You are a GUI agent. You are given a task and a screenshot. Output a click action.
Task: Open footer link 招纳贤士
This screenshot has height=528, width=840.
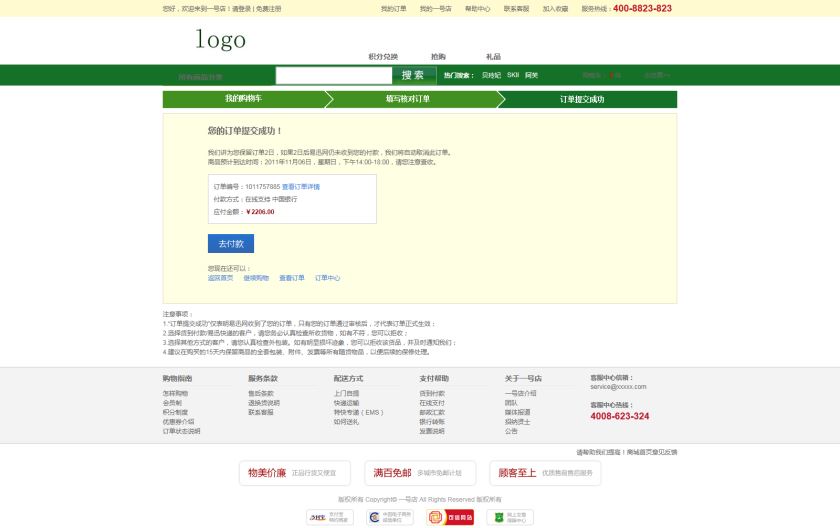[x=518, y=422]
